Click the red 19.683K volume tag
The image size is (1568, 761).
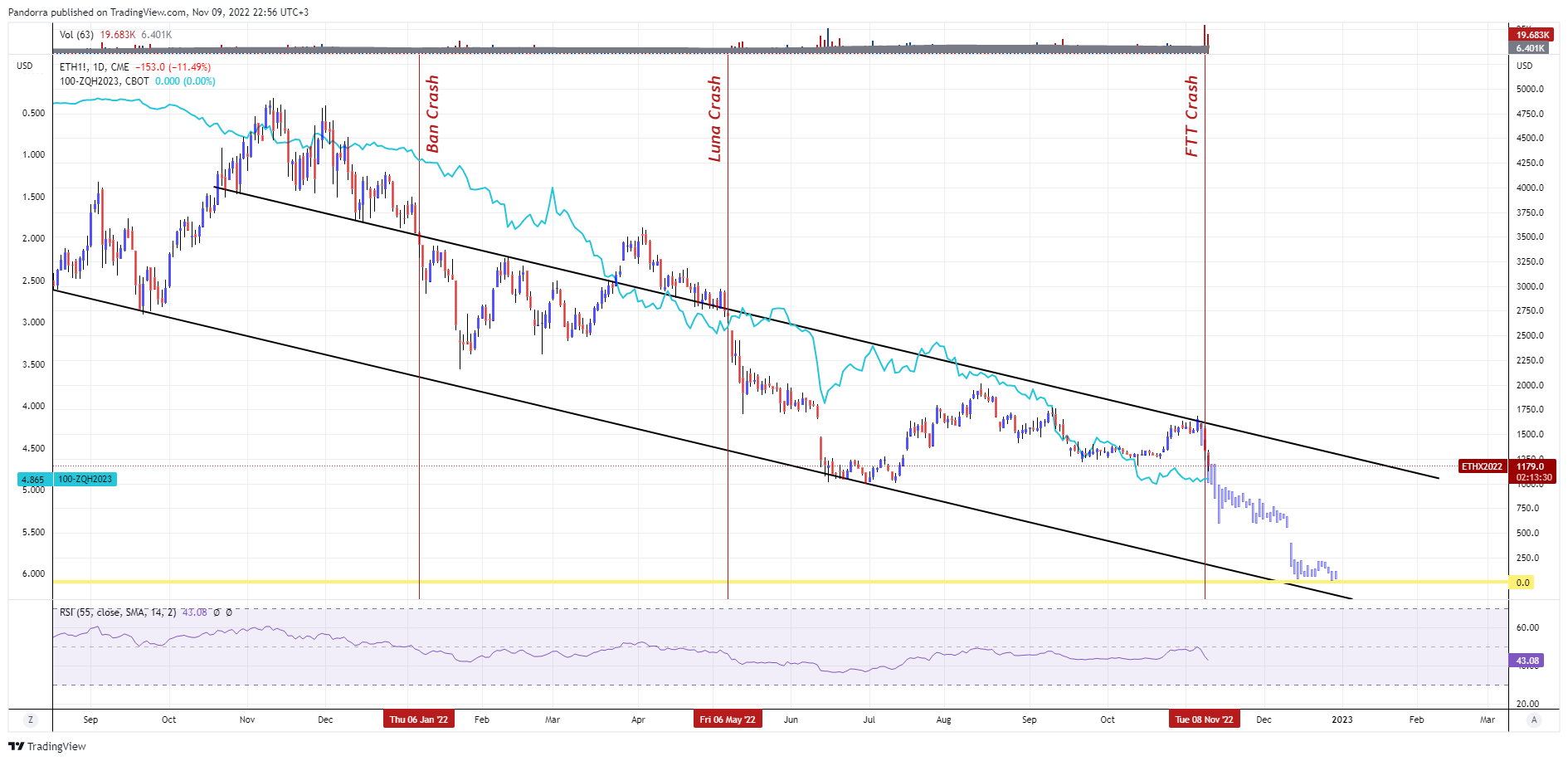pos(1531,35)
